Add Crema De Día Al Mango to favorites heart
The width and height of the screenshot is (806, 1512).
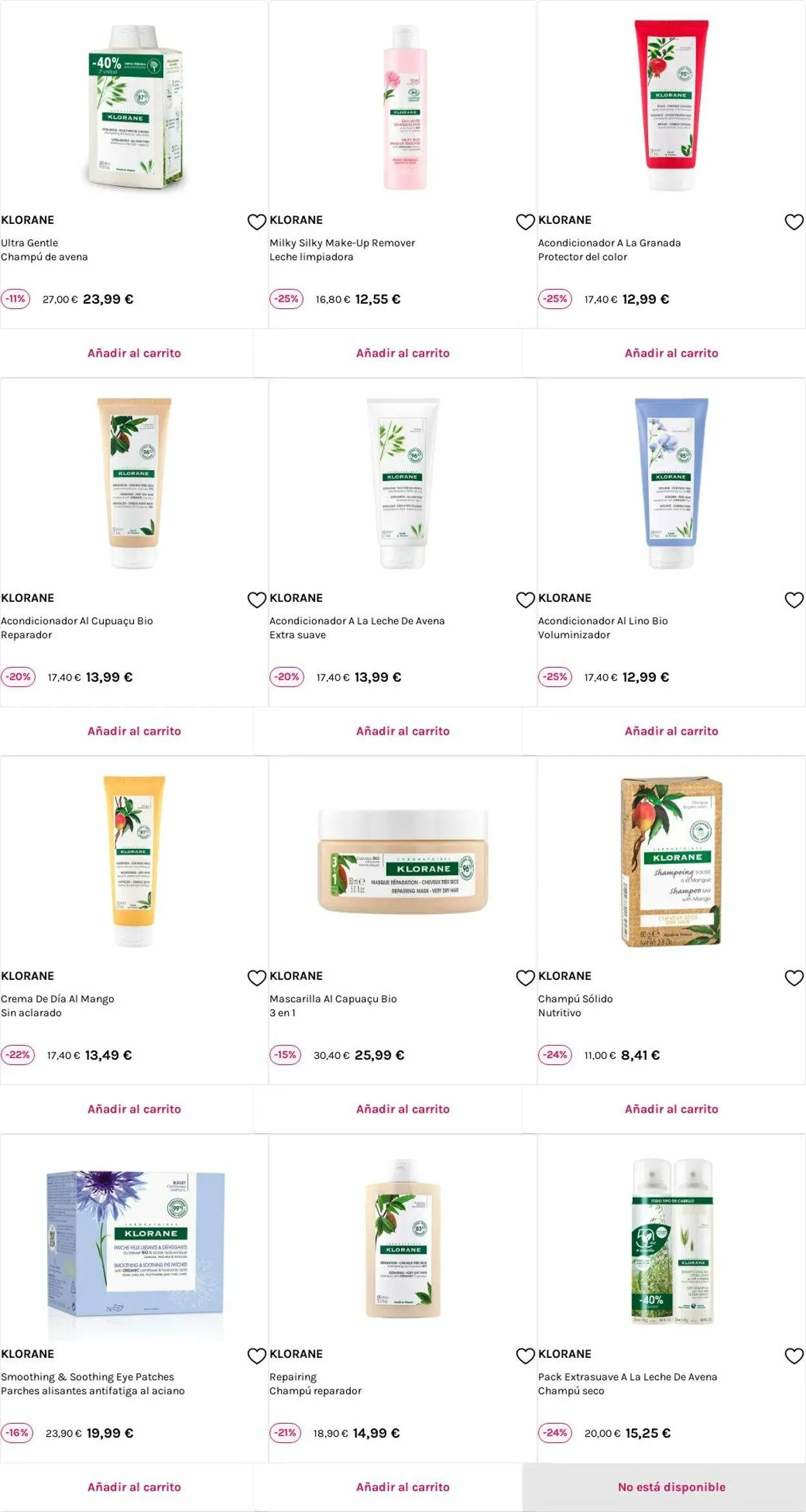click(257, 978)
